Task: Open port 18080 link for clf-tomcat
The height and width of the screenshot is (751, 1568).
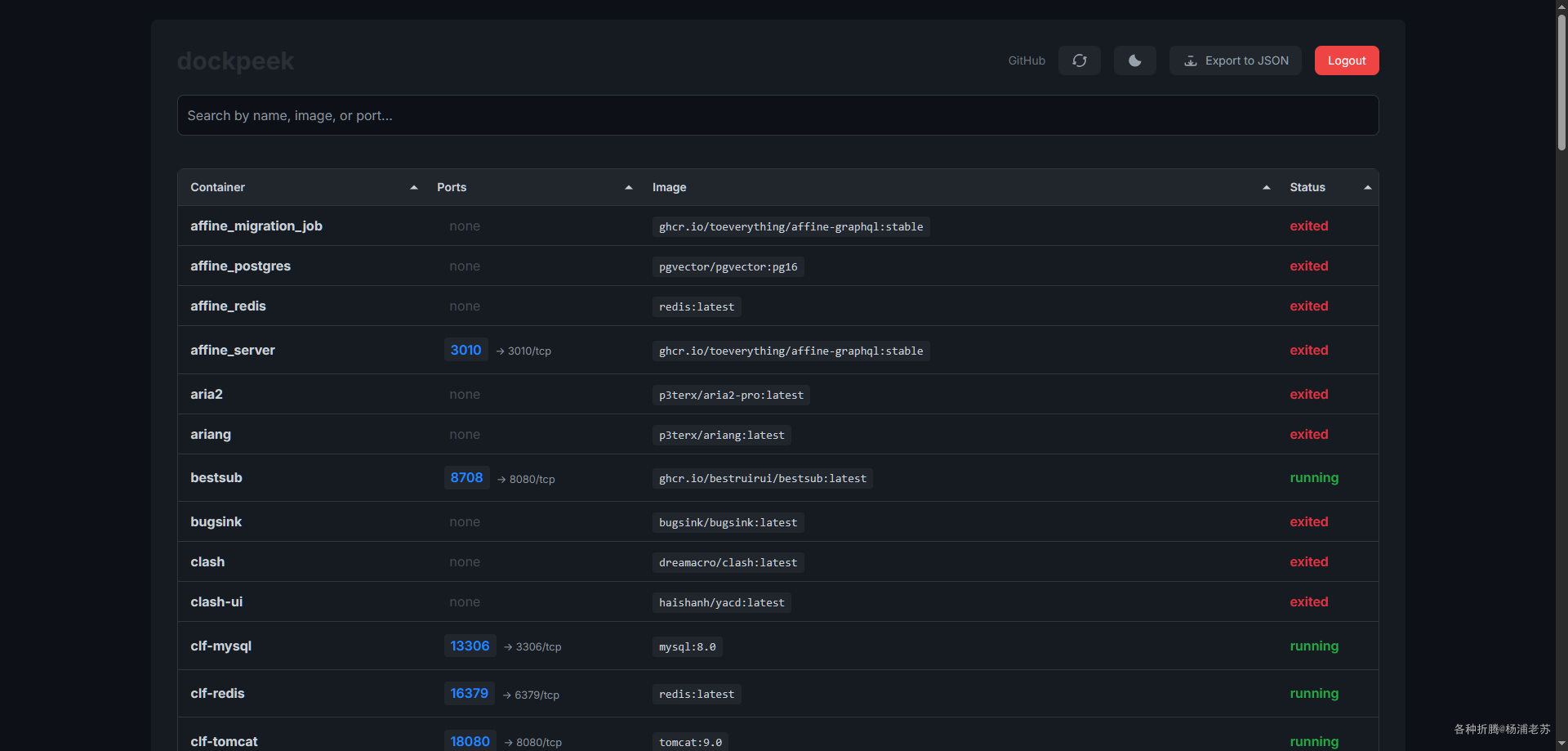Action: pos(470,741)
